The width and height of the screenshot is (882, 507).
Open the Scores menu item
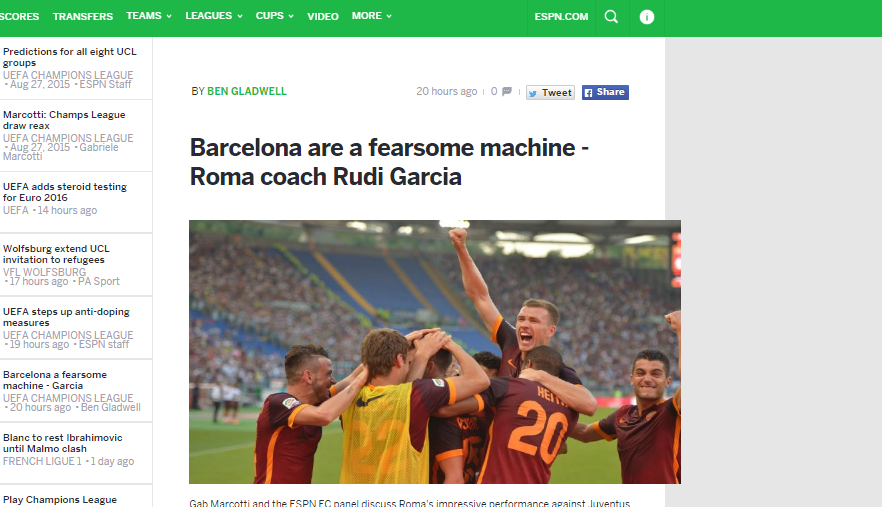(x=19, y=16)
